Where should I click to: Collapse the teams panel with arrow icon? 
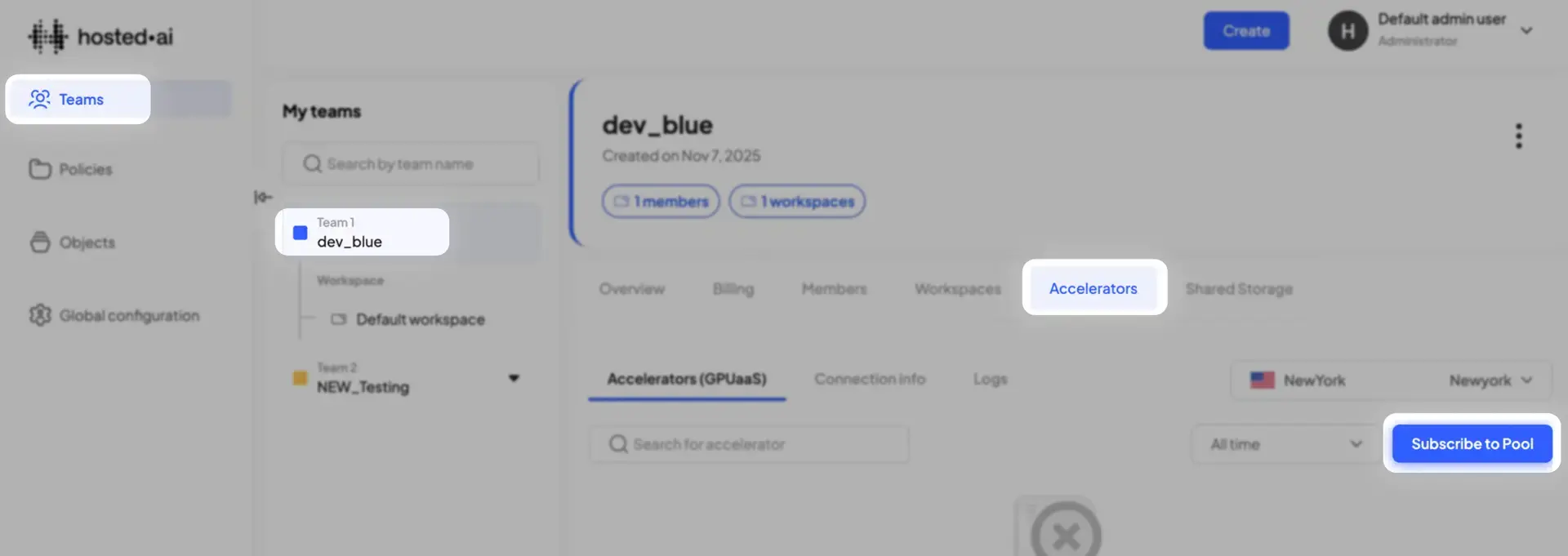(x=263, y=197)
